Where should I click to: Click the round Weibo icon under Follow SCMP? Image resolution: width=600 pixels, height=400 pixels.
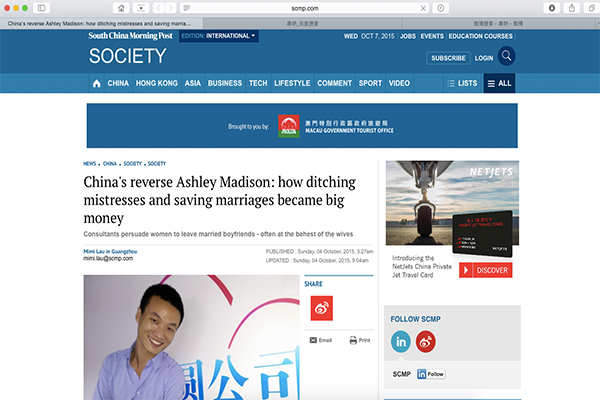[x=426, y=341]
